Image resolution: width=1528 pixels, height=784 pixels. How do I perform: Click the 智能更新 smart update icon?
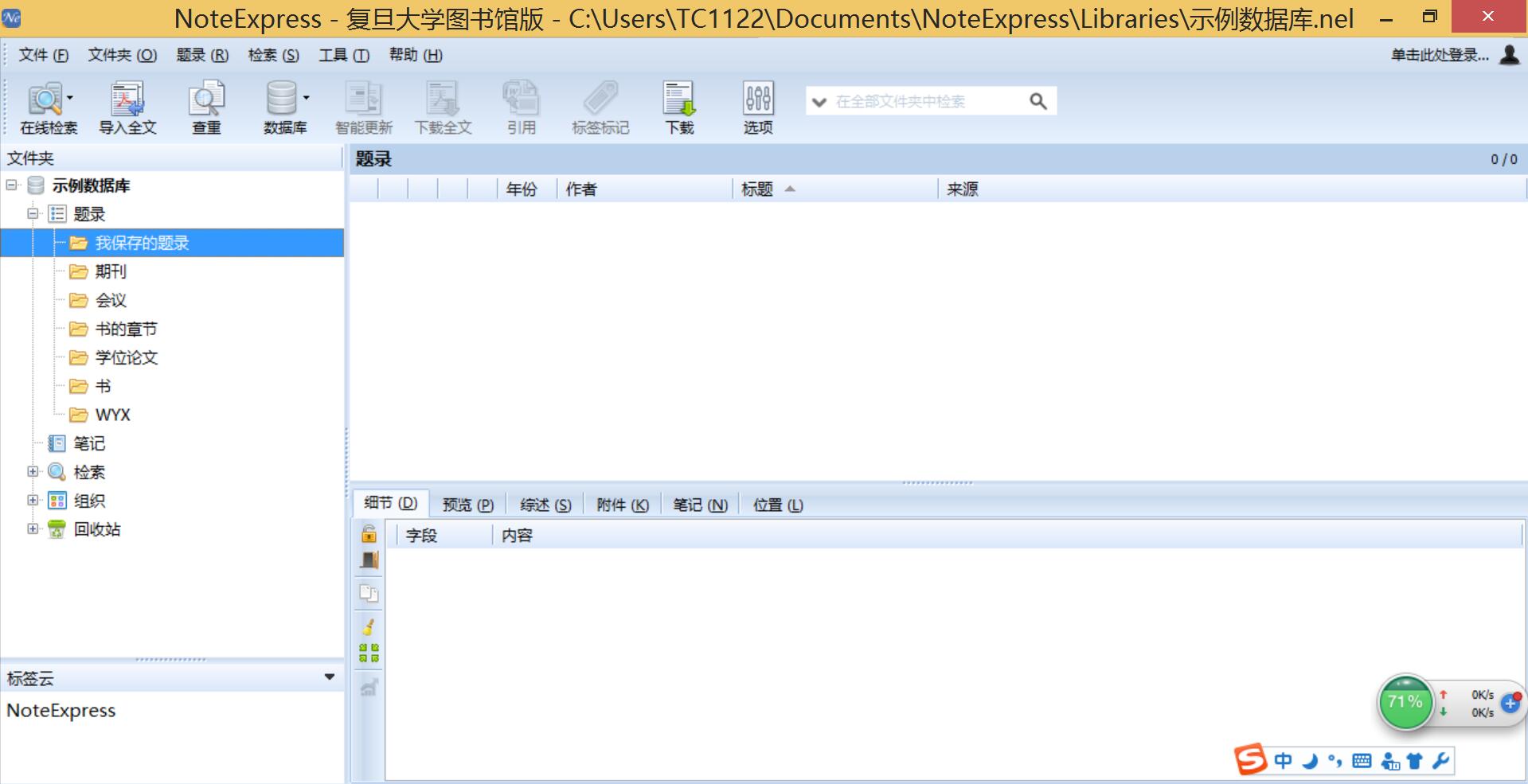(364, 107)
